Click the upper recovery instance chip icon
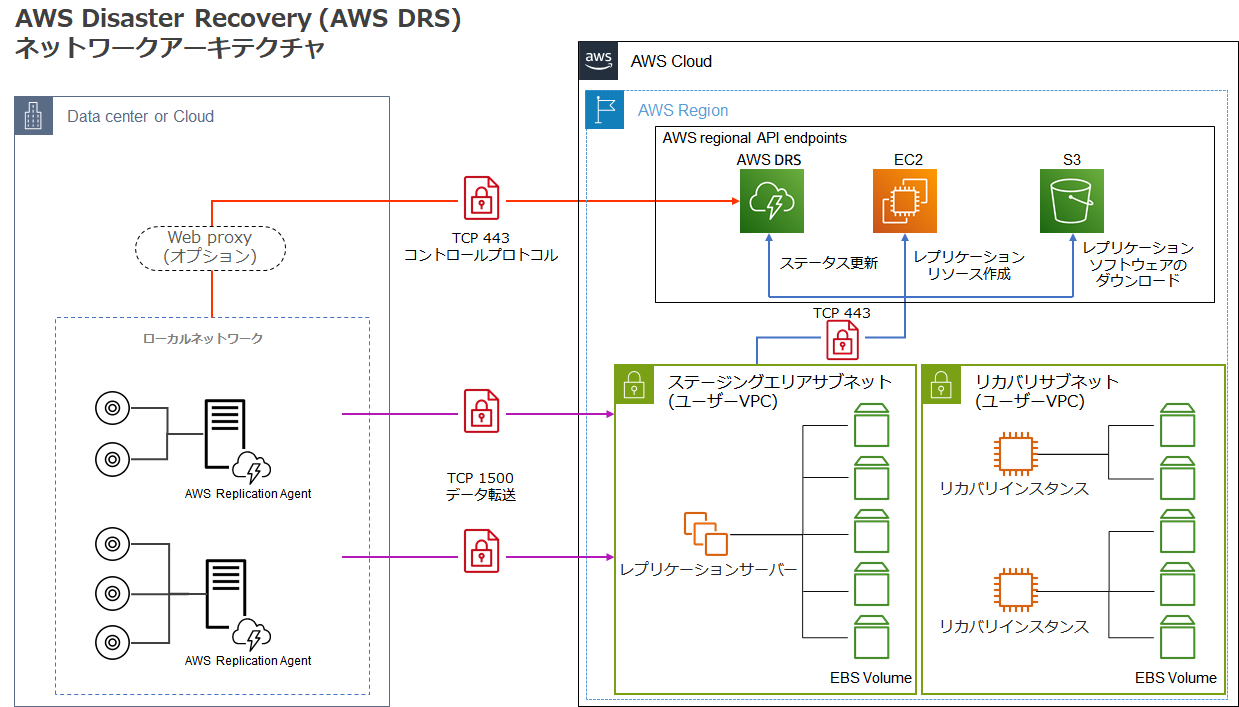The image size is (1239, 707). (x=1013, y=453)
